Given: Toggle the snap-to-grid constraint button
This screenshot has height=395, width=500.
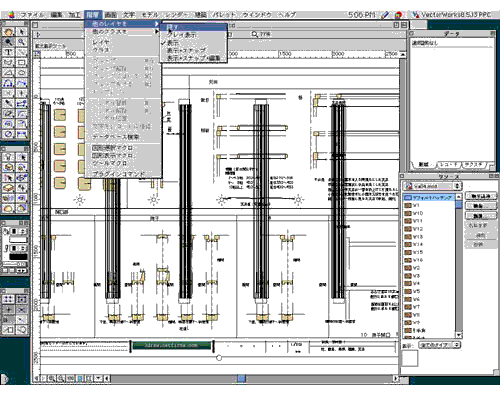Looking at the screenshot, I should [8, 299].
